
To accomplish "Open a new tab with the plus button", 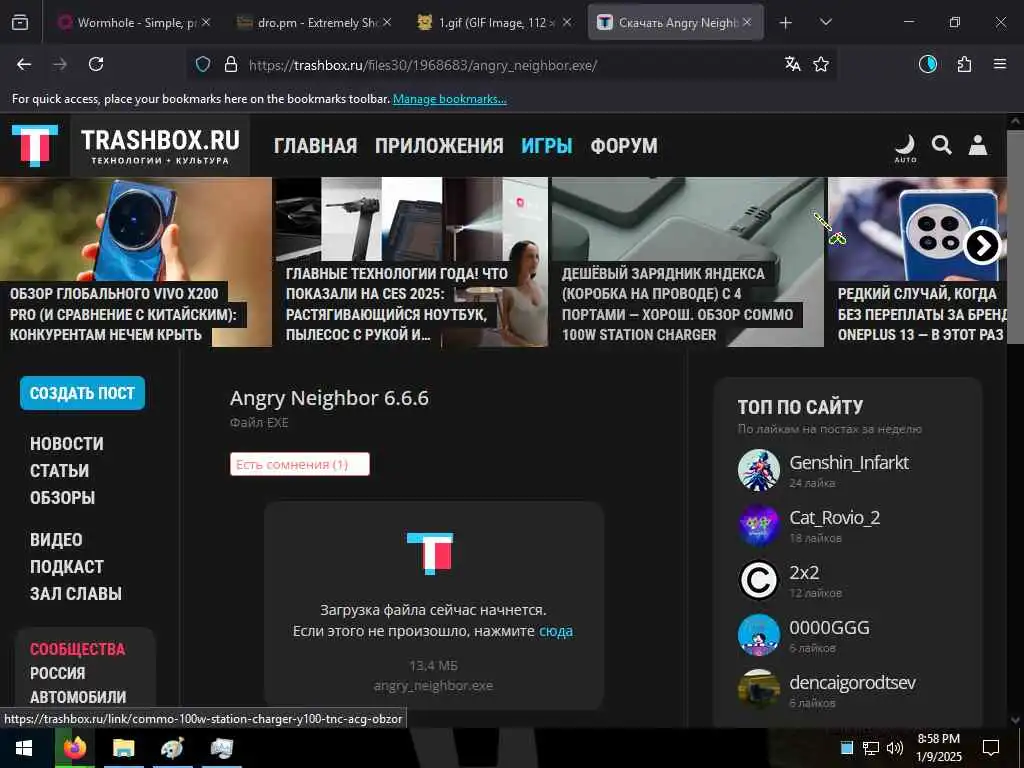I will pos(786,23).
